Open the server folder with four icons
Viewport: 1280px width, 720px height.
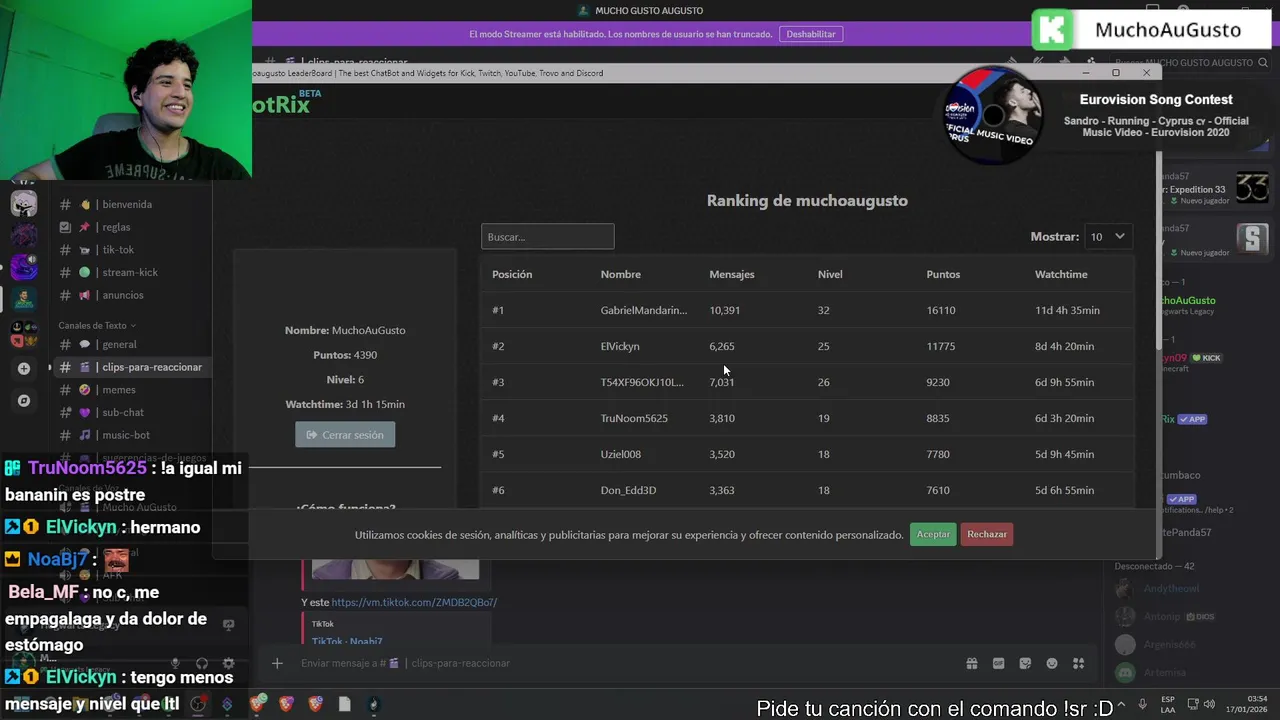(x=24, y=334)
